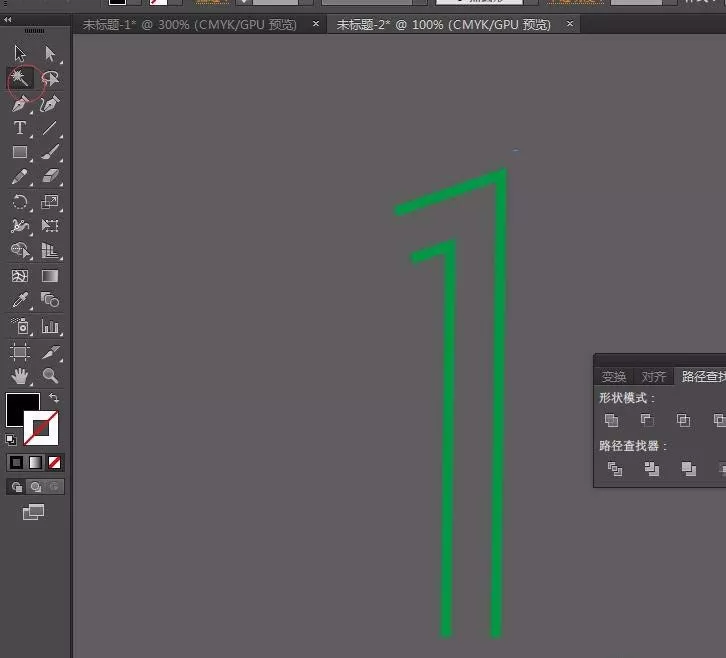Select the Perspective Grid tool
726x658 pixels.
click(50, 251)
